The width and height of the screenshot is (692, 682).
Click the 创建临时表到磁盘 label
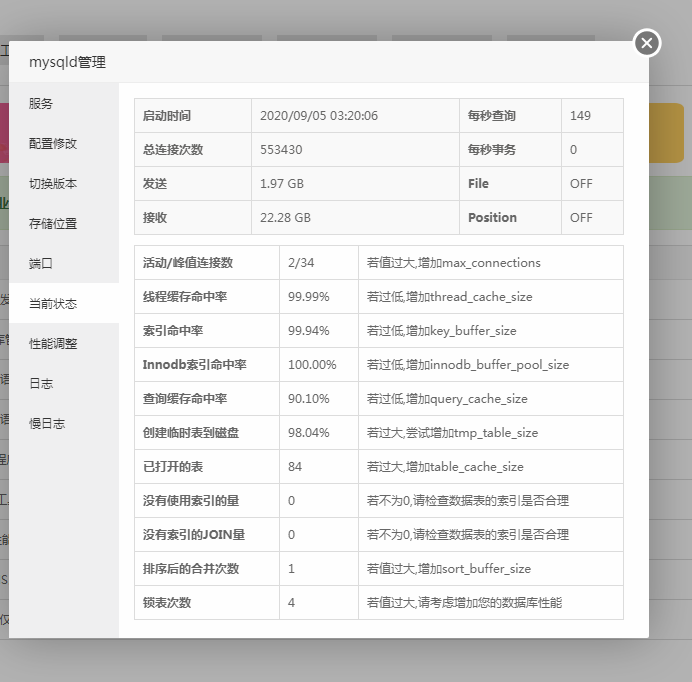(x=191, y=433)
